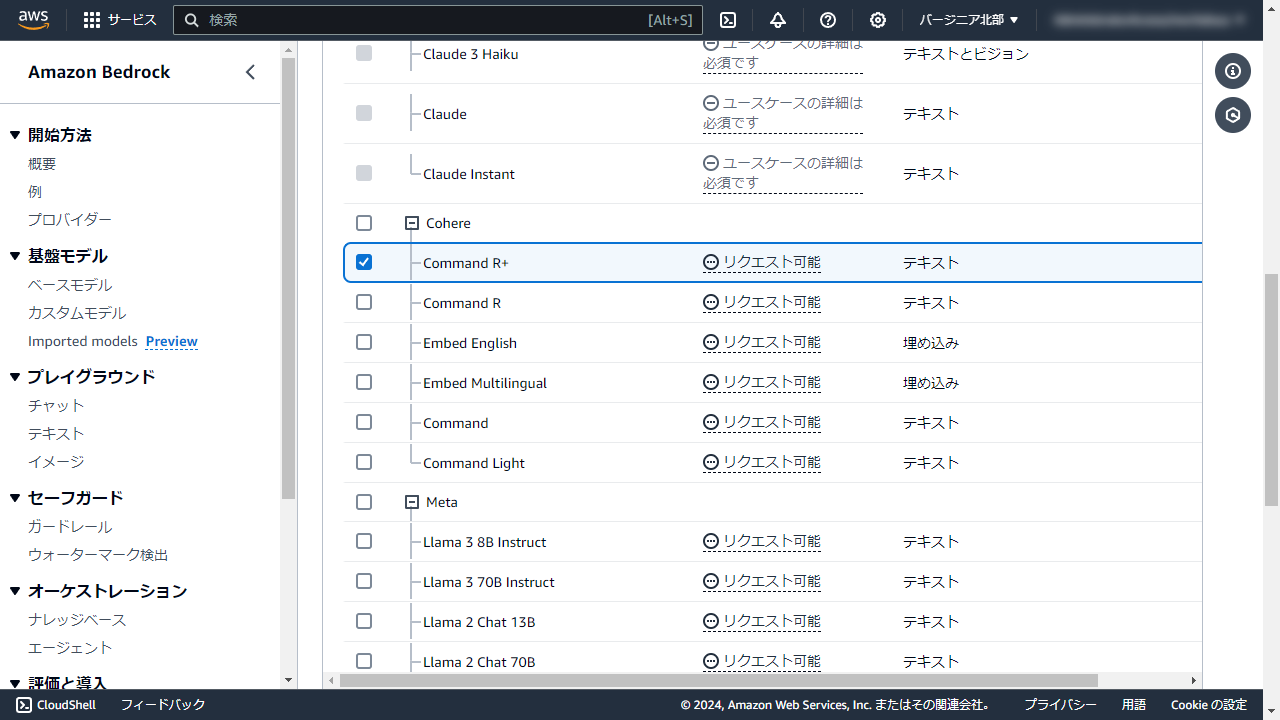This screenshot has width=1280, height=720.
Task: Collapse the Amazon Bedrock side navigation
Action: coord(250,72)
